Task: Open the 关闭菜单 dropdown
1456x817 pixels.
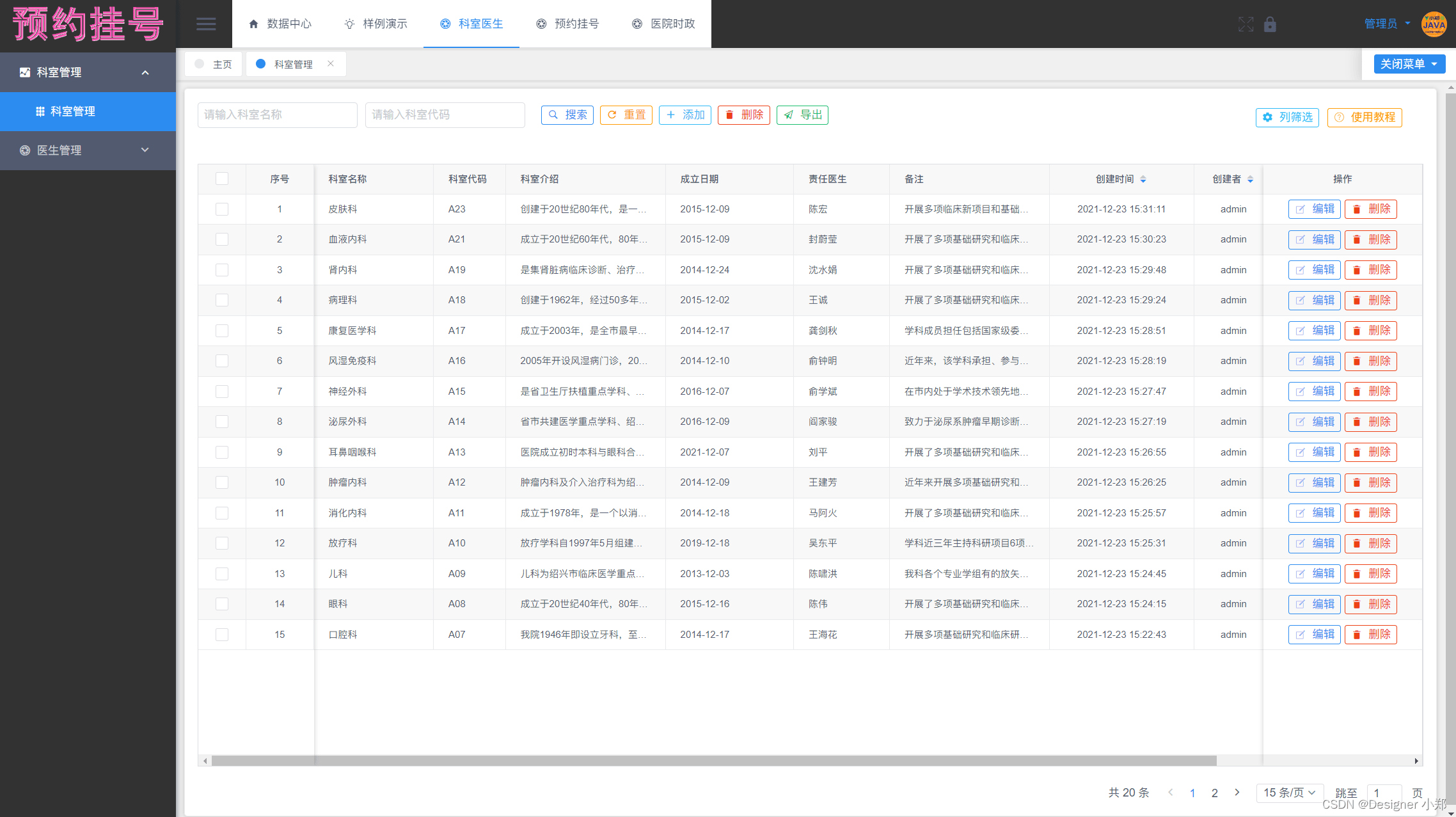Action: [x=1409, y=64]
